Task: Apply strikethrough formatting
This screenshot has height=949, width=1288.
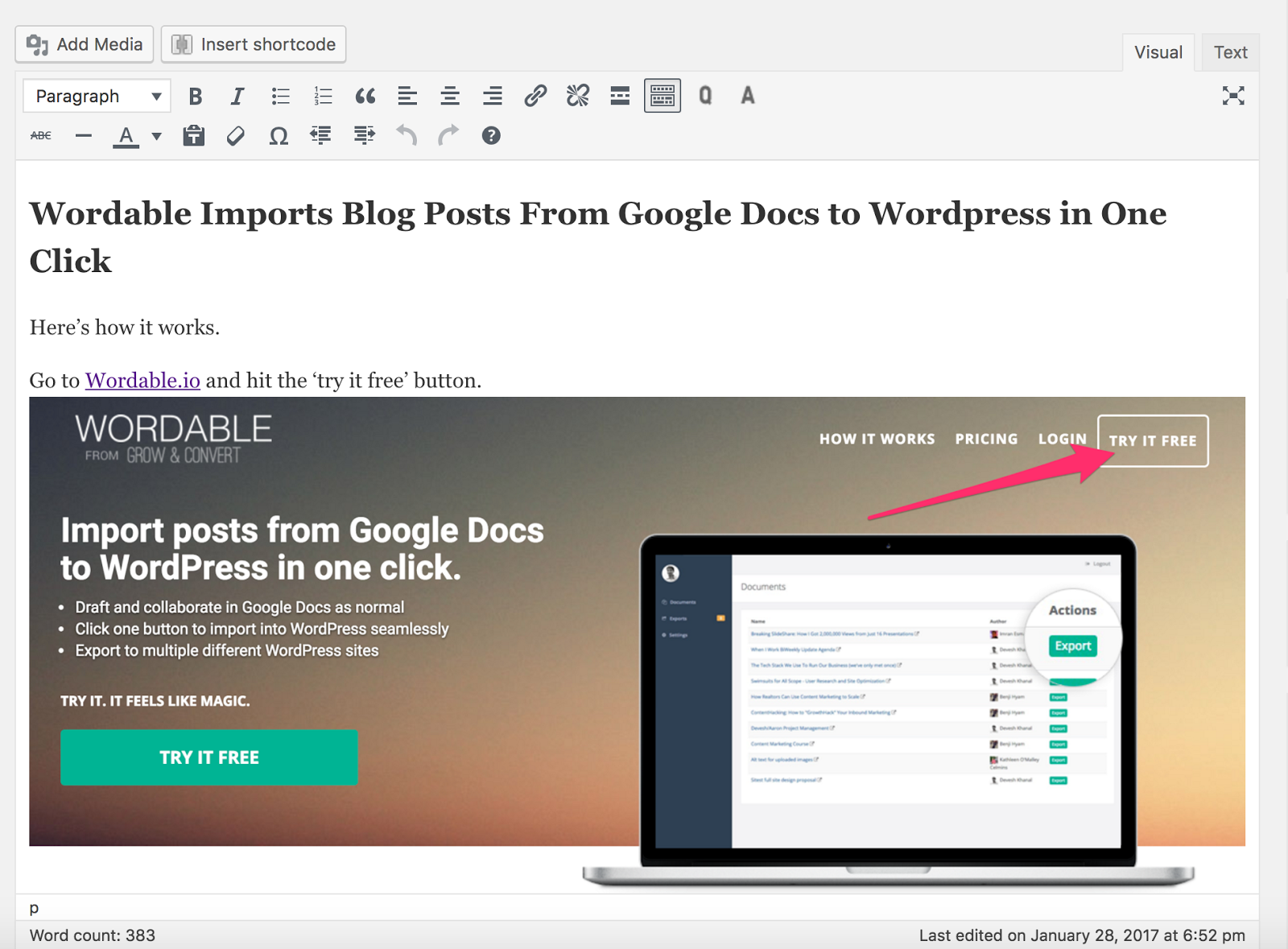Action: pyautogui.click(x=41, y=136)
